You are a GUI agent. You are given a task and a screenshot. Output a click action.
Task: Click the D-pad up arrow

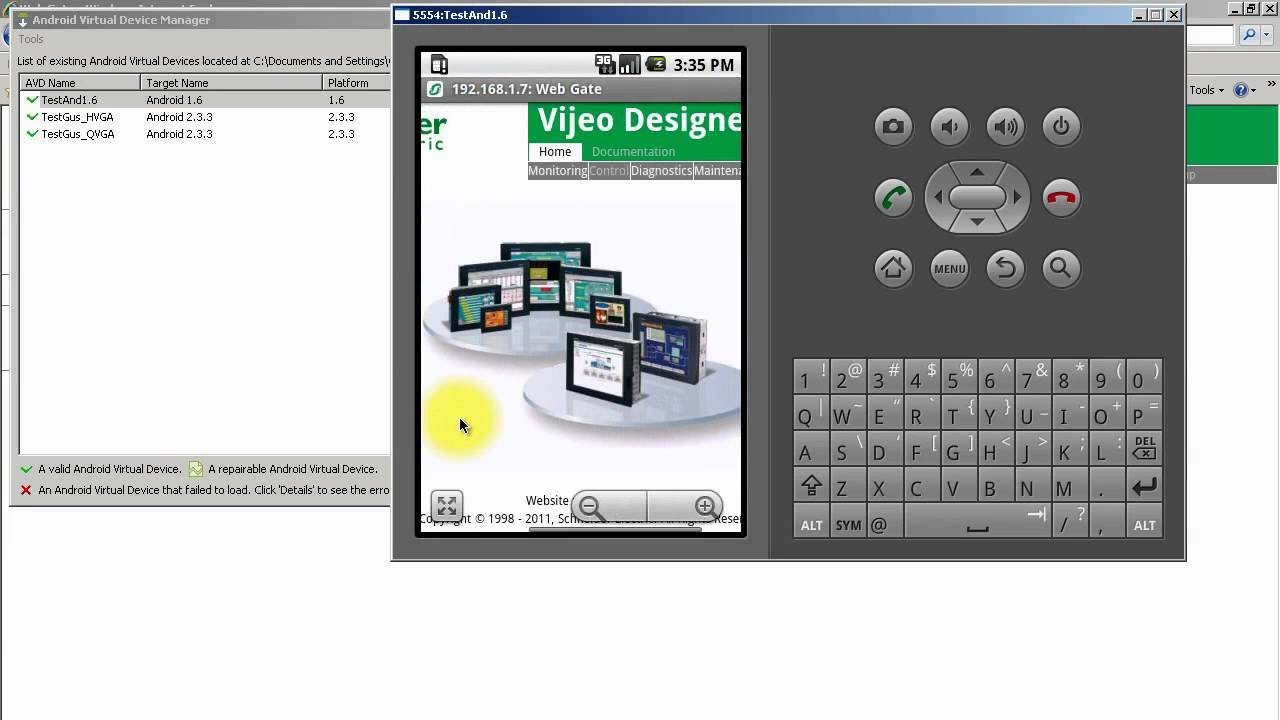click(x=977, y=172)
